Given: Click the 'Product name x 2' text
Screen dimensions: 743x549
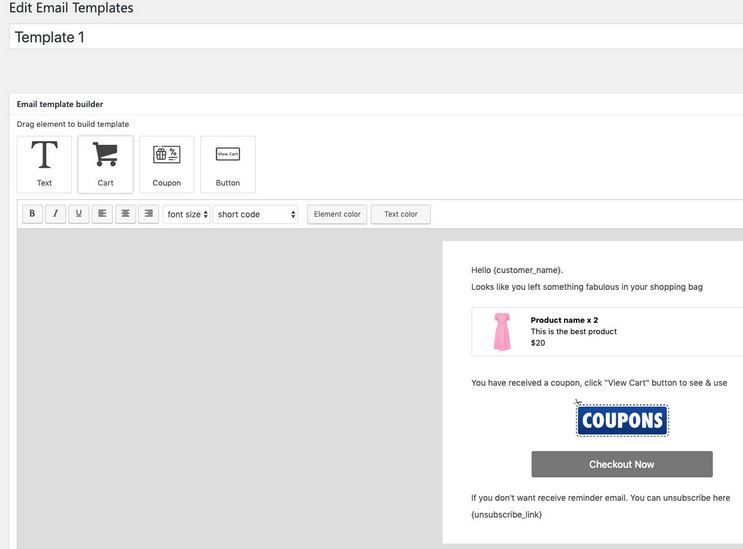Looking at the screenshot, I should click(564, 320).
